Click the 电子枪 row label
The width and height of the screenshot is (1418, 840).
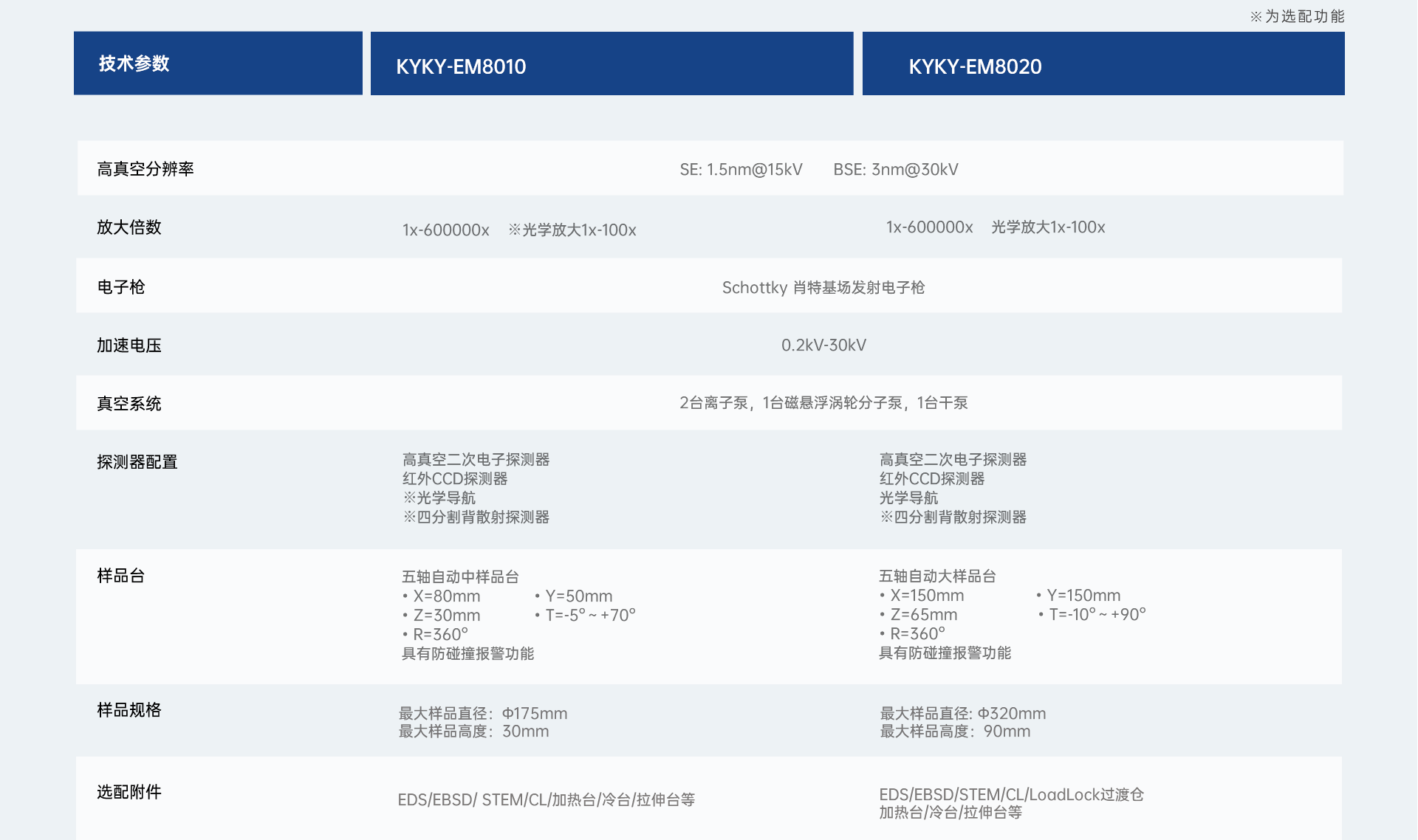[x=121, y=287]
